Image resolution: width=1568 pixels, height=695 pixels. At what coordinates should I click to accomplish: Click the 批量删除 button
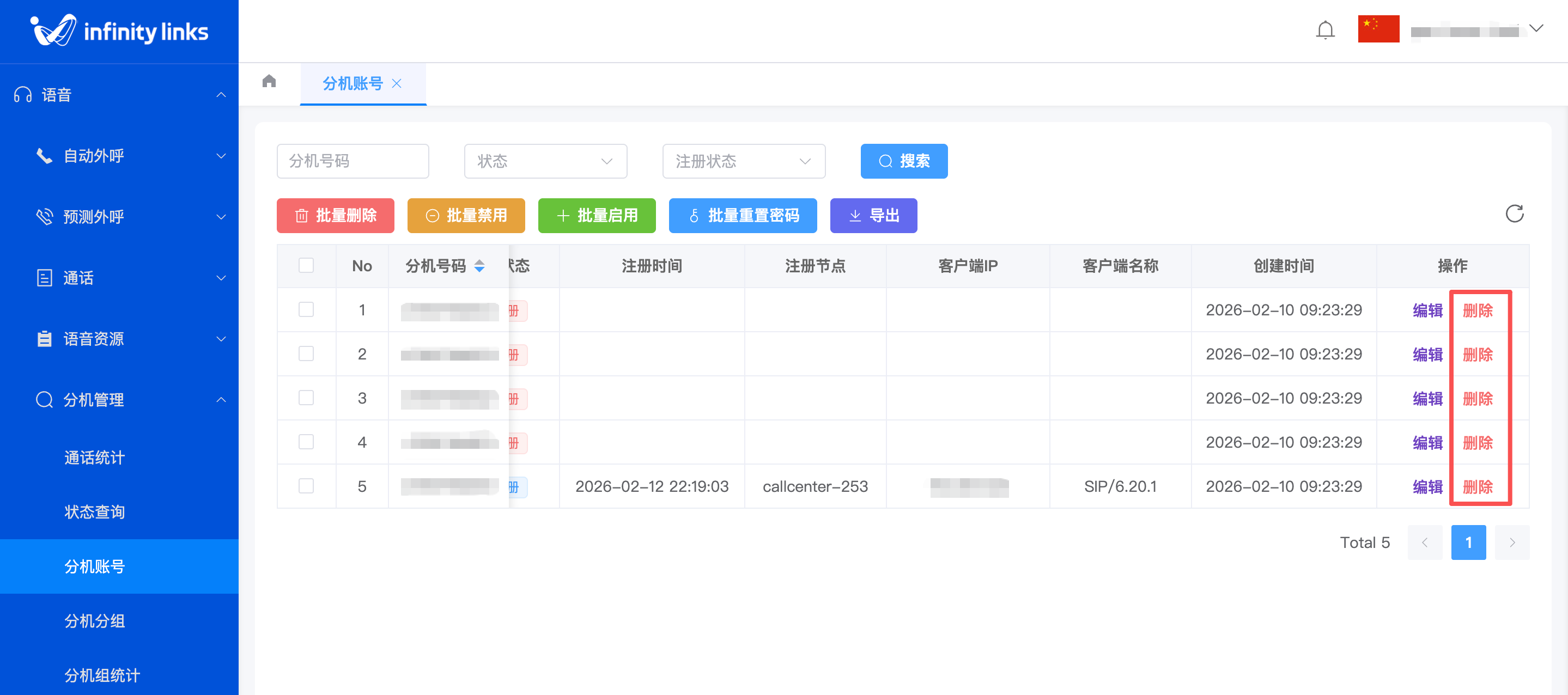pyautogui.click(x=336, y=216)
